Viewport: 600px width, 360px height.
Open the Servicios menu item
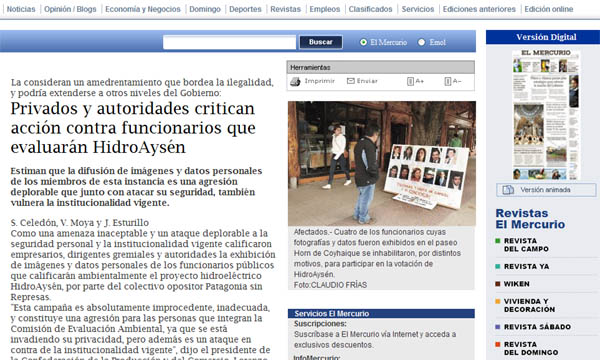(418, 9)
